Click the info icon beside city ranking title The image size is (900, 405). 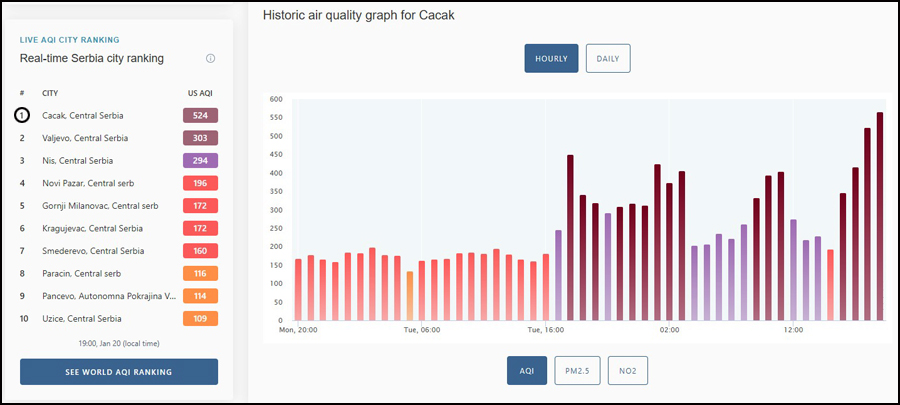point(210,59)
